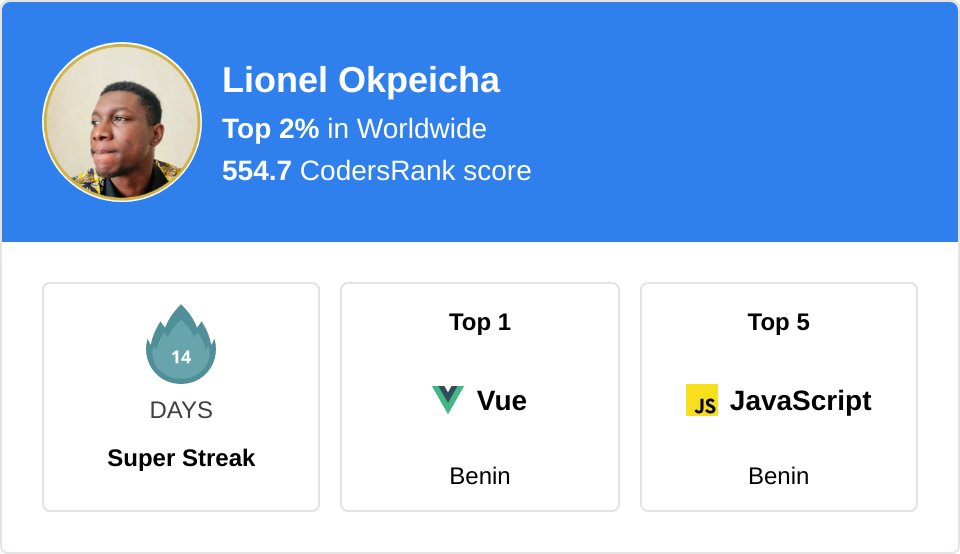Viewport: 960px width, 554px height.
Task: Open the Top 1 Vue badge card
Action: pyautogui.click(x=480, y=397)
